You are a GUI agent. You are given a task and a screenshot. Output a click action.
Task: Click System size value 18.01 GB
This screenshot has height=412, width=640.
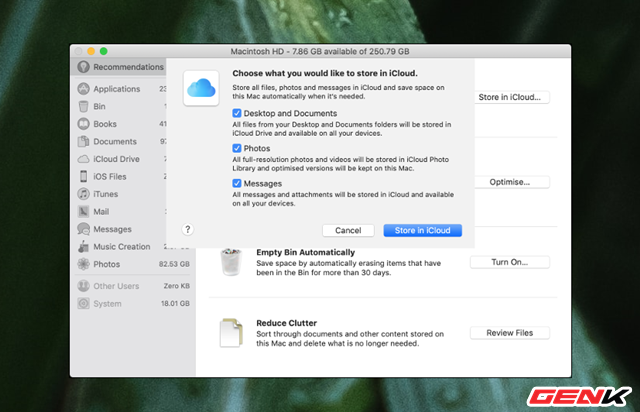click(x=175, y=303)
